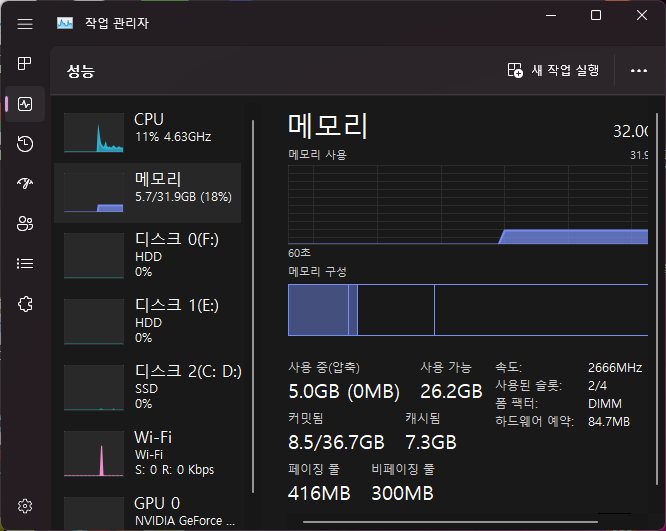Close the Task Manager window
This screenshot has width=666, height=531.
point(642,15)
